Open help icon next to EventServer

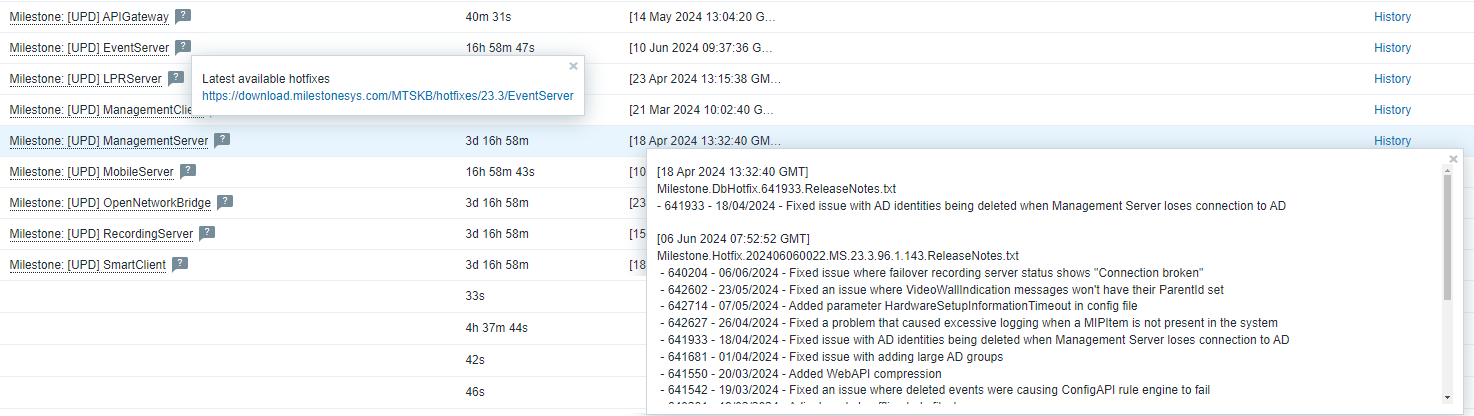coord(183,47)
